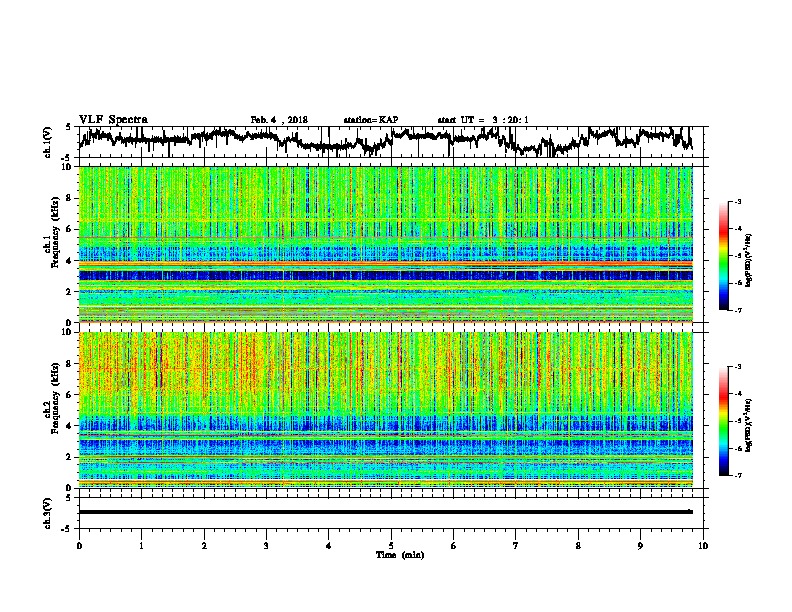This screenshot has width=792, height=612.
Task: Select the "start UT = 3:20:1" text
Action: tap(482, 120)
